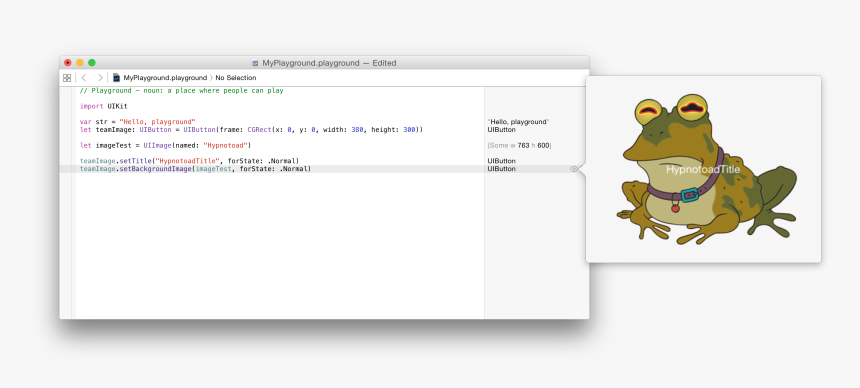Click the teamImage.setTitle code line
The width and height of the screenshot is (860, 388).
point(189,161)
